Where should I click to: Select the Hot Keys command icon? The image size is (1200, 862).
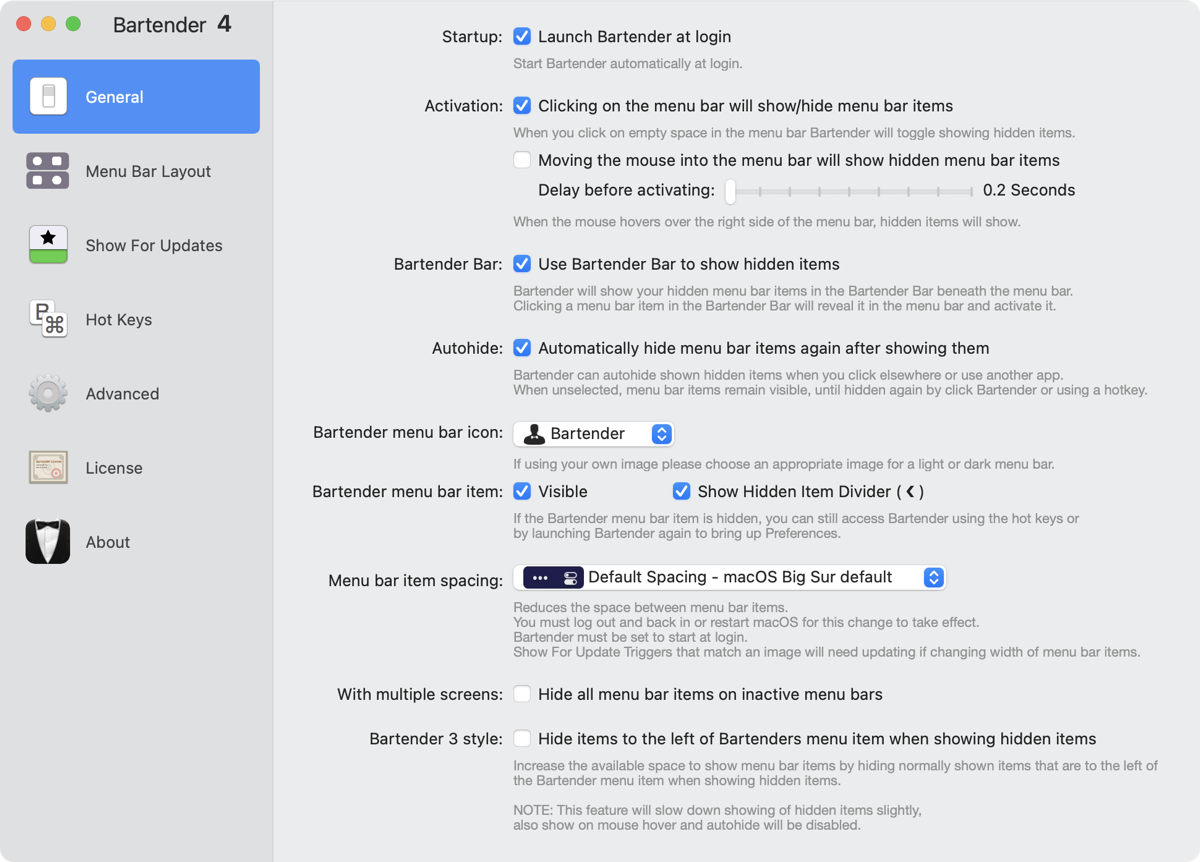[48, 319]
